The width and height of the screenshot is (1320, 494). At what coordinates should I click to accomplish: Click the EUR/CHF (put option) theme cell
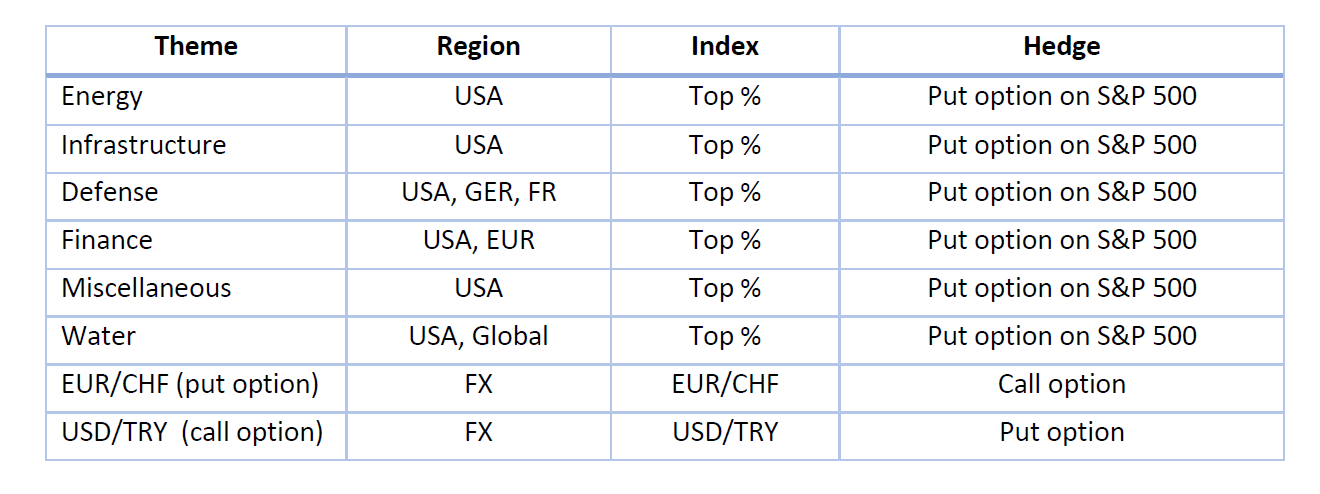pos(190,384)
